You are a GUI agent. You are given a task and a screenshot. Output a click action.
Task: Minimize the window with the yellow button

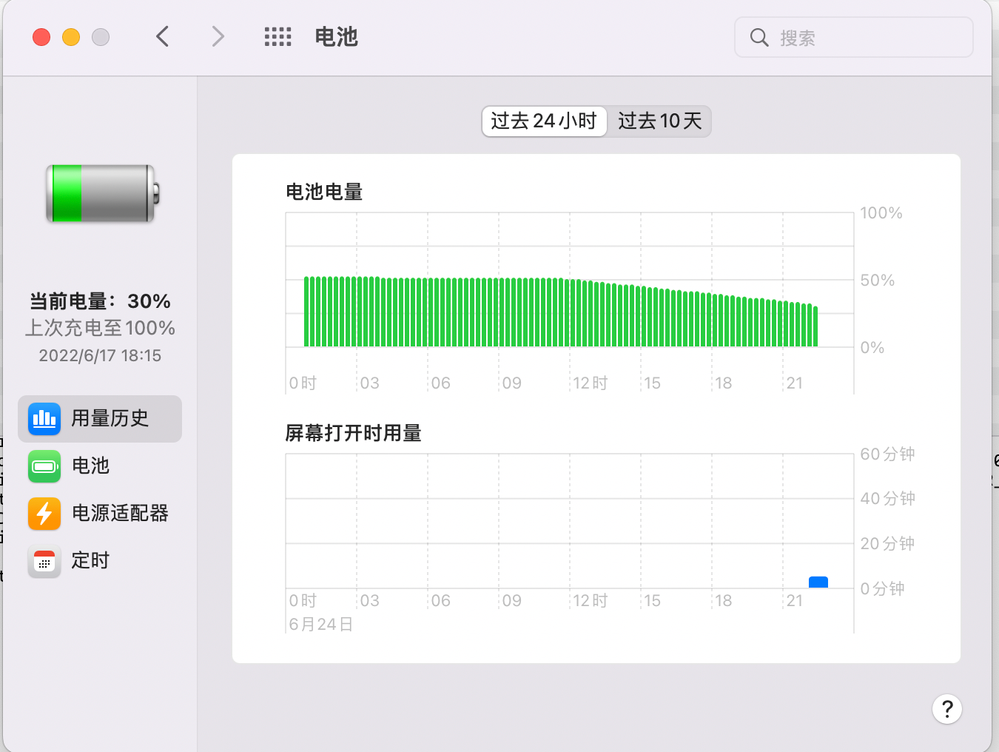[x=71, y=38]
